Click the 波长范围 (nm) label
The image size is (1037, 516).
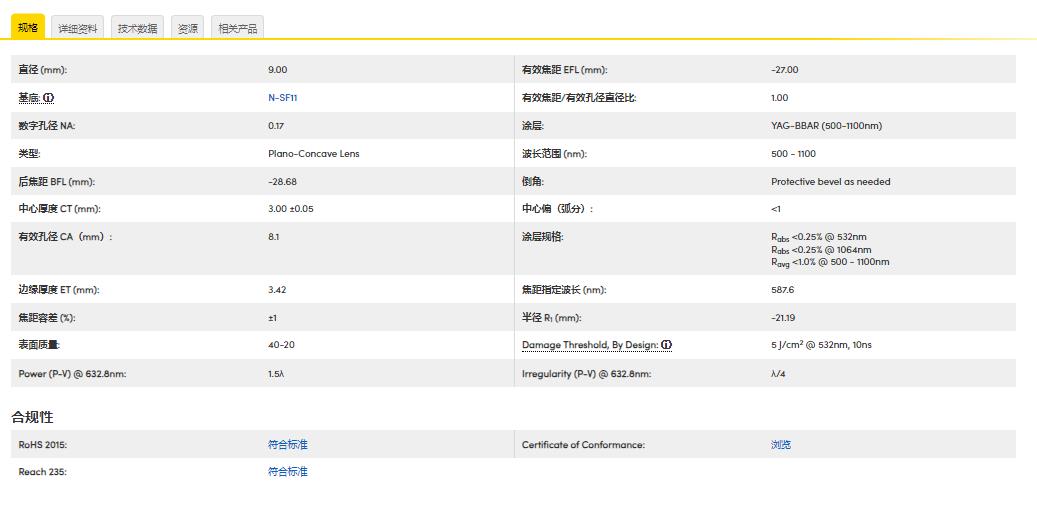[x=554, y=153]
